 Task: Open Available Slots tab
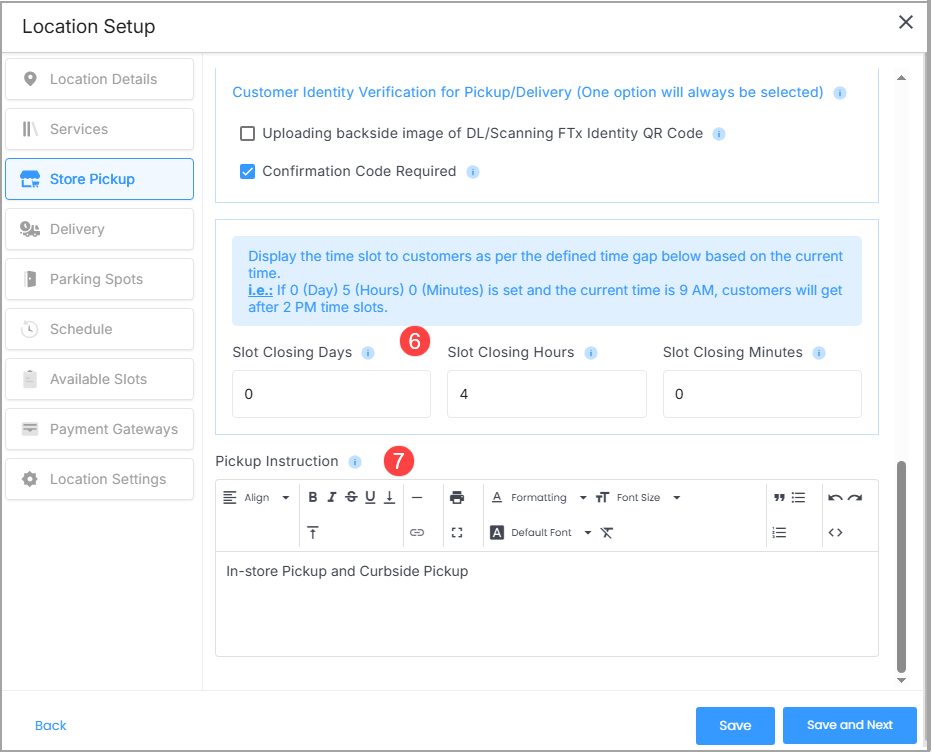pyautogui.click(x=100, y=379)
